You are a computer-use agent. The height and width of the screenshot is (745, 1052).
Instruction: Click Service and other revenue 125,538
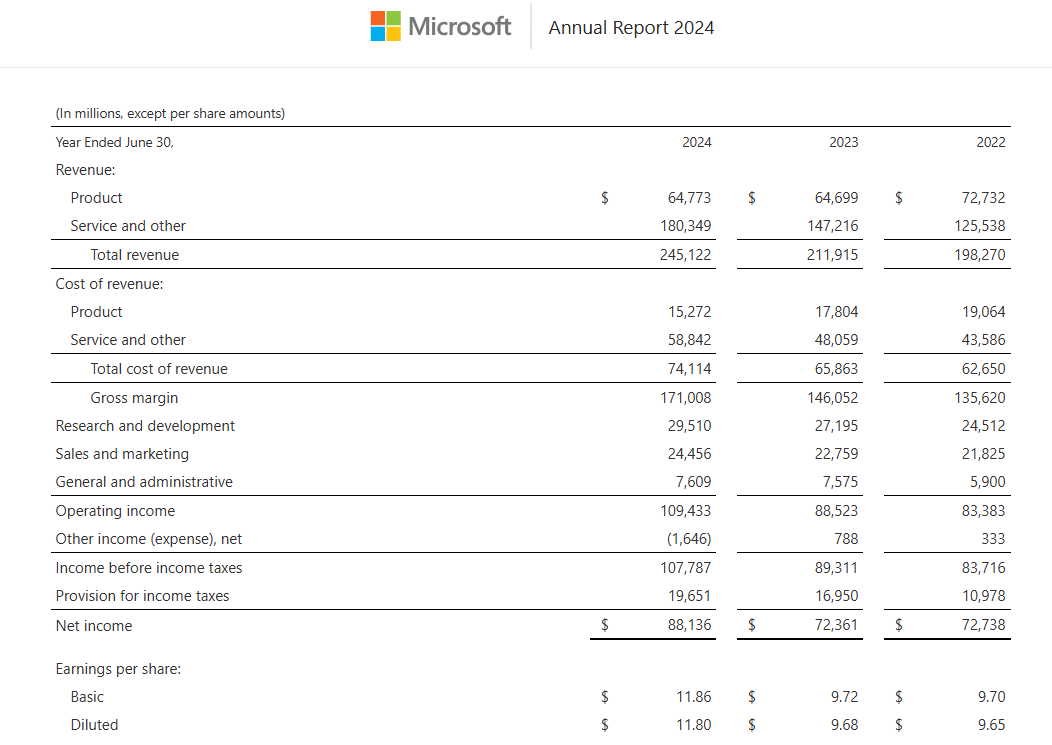point(980,226)
